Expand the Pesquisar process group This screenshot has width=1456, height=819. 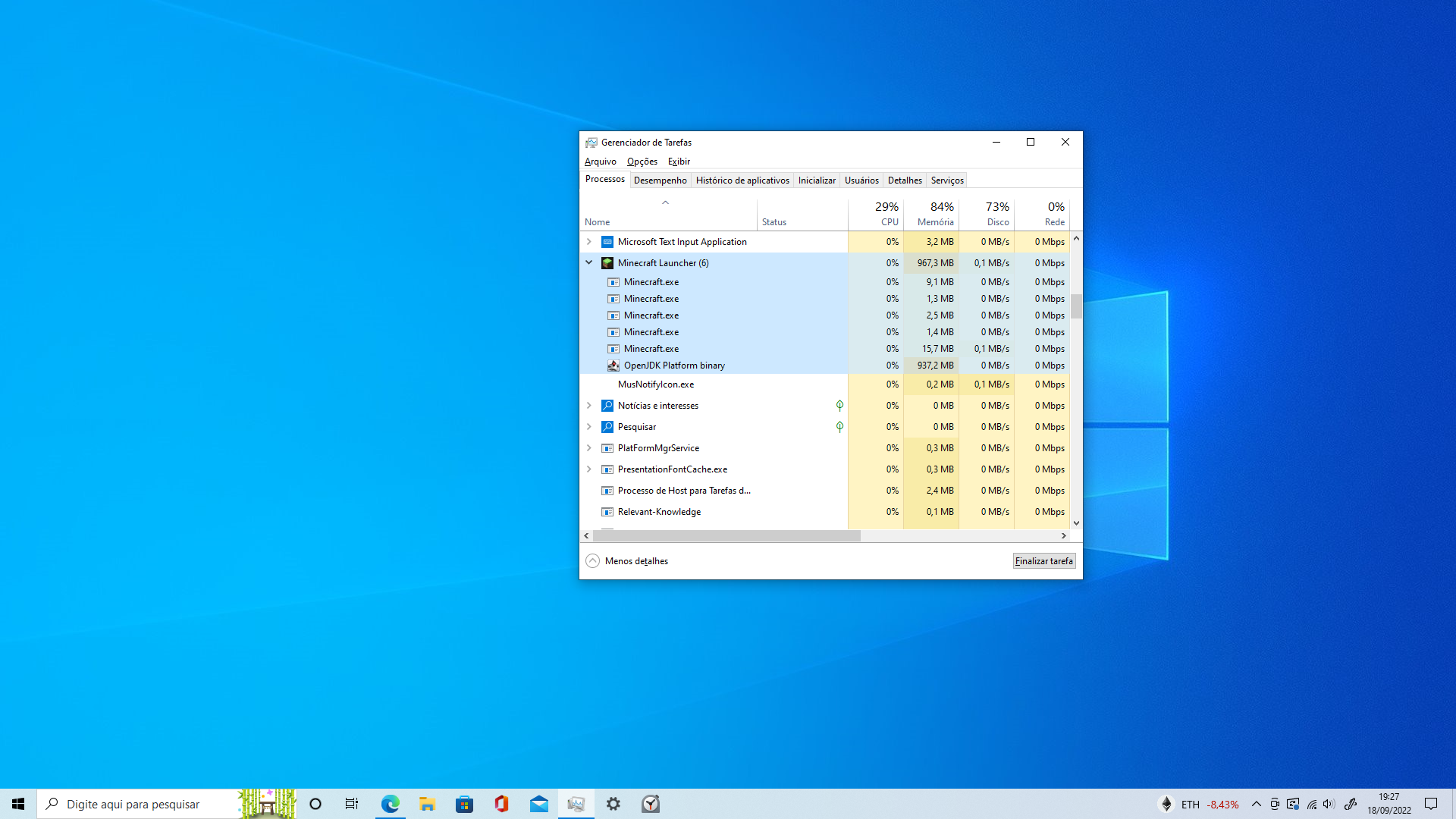tap(589, 427)
